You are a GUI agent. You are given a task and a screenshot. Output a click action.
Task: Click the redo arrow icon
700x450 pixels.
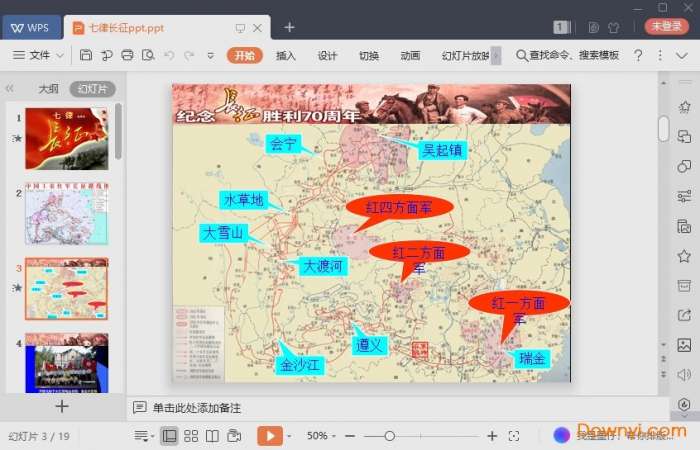(x=189, y=55)
